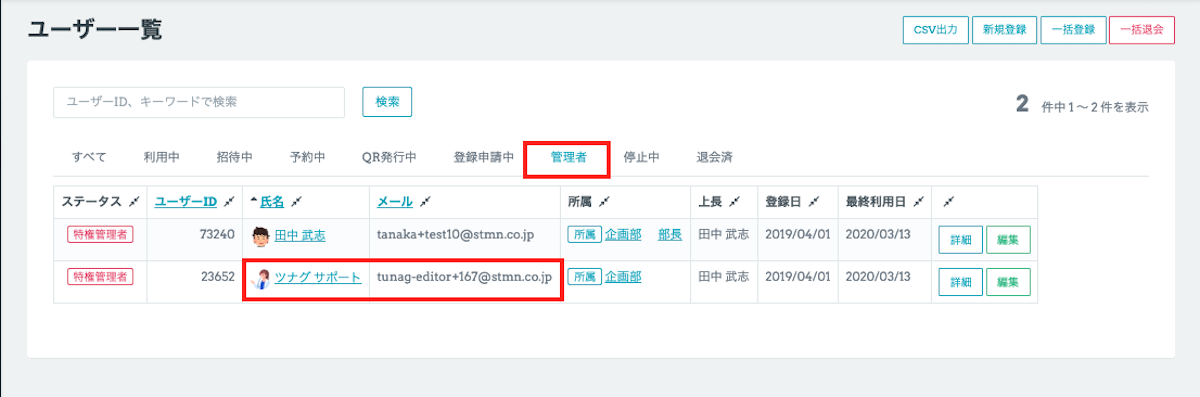Open 詳細 for user 73240
This screenshot has height=397, width=1200.
pos(959,240)
